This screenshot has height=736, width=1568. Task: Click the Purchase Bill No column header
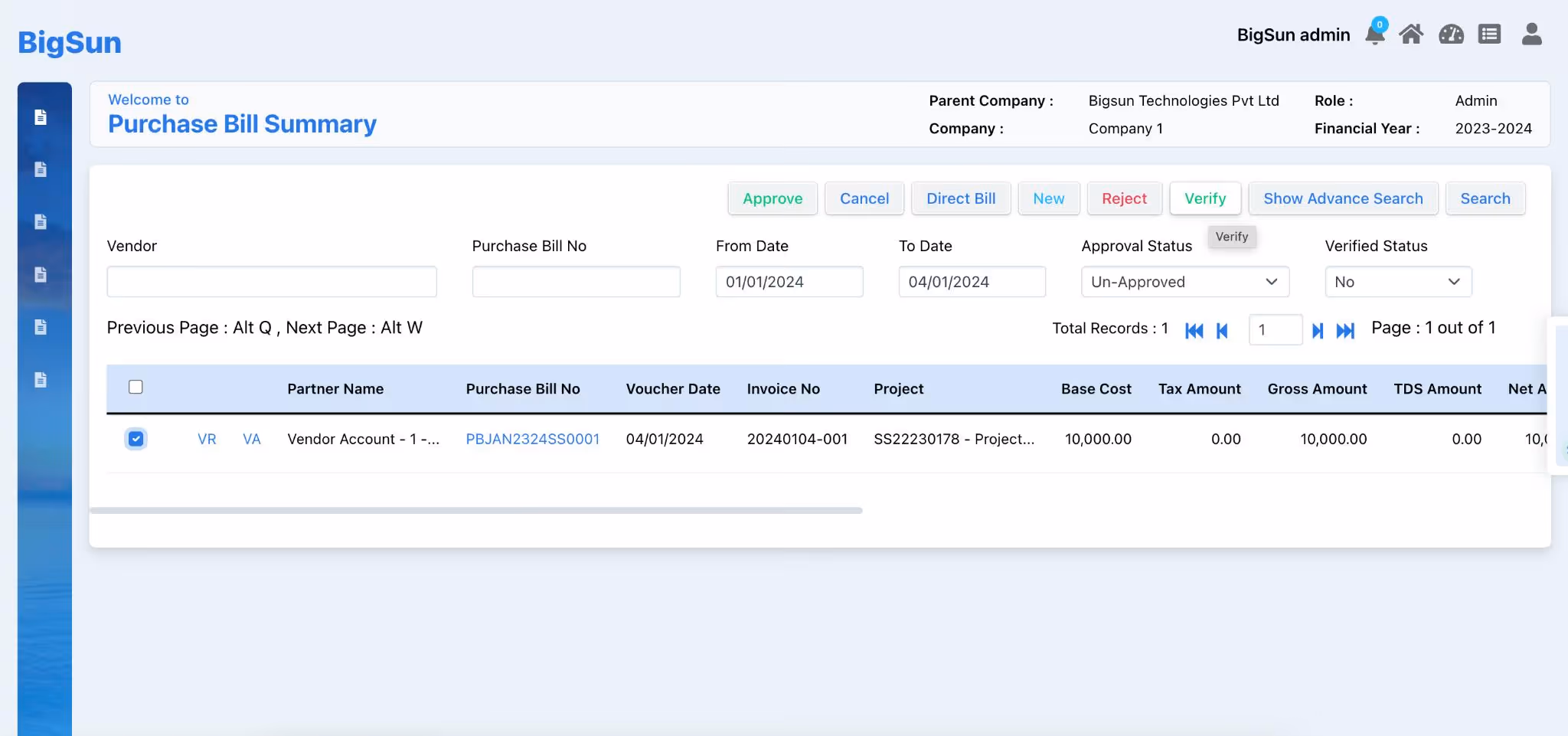point(523,389)
